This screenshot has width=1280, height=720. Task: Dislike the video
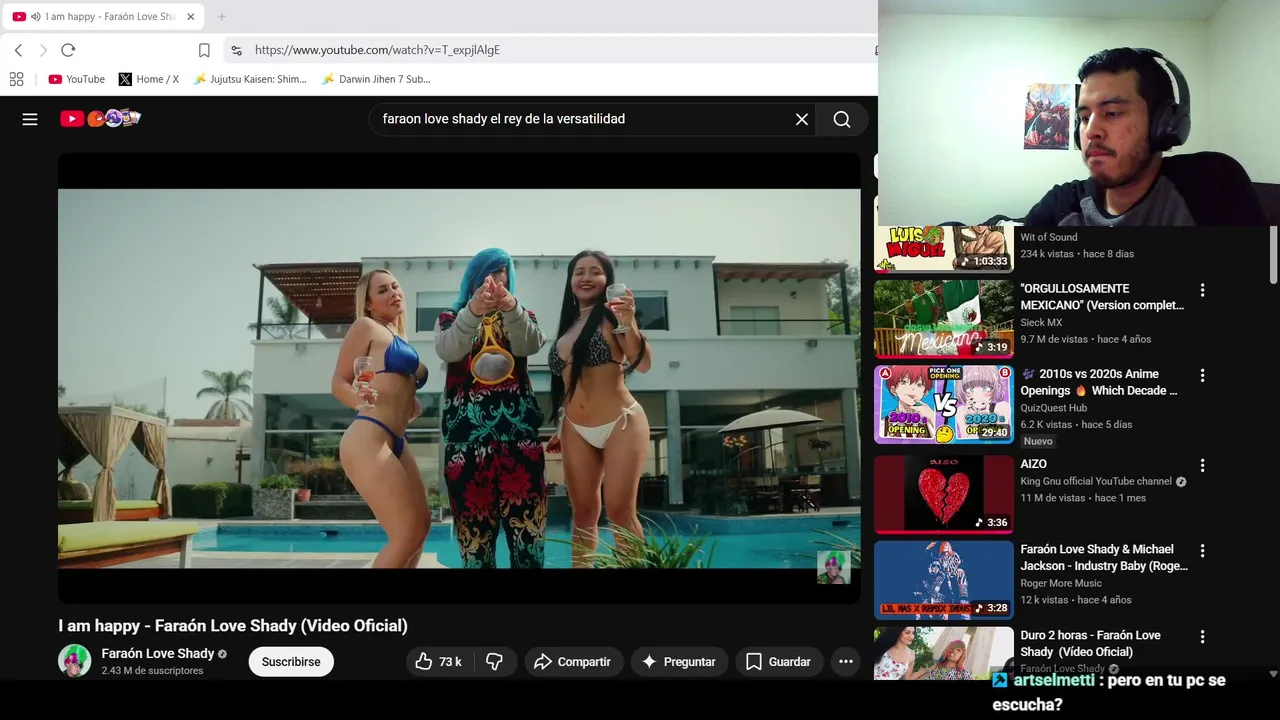click(x=495, y=662)
